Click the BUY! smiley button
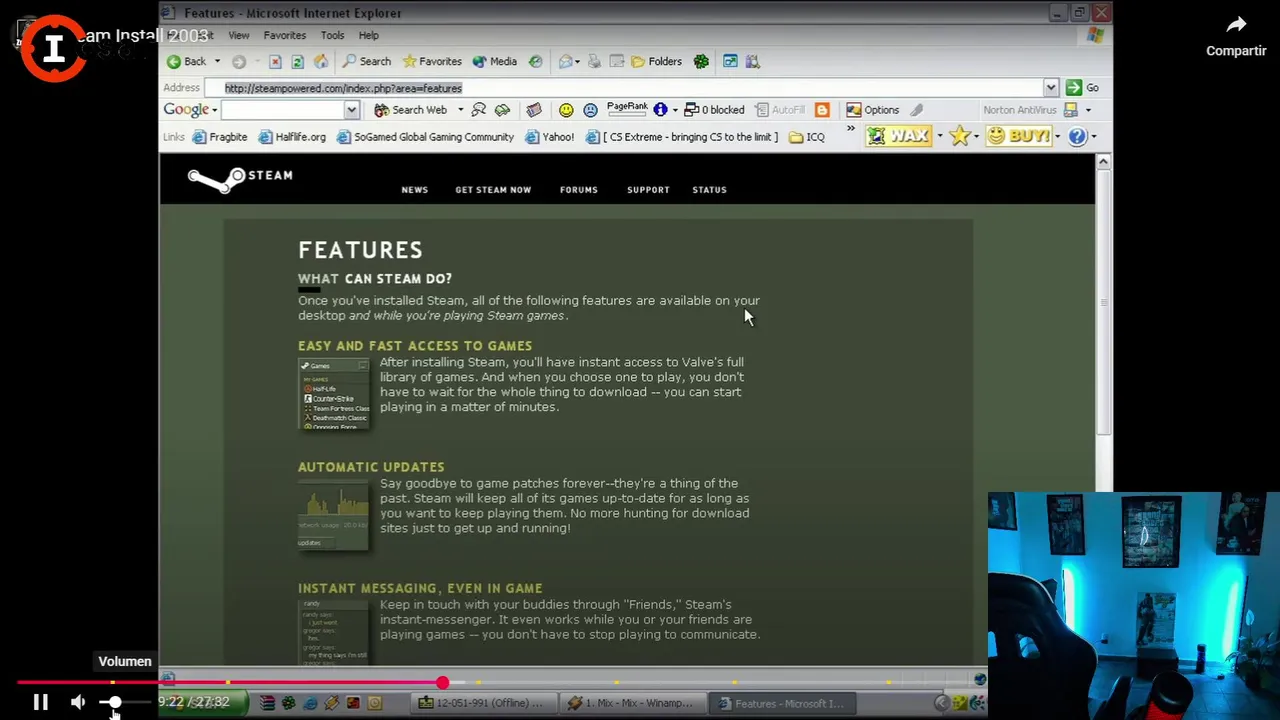This screenshot has height=720, width=1280. click(1019, 136)
